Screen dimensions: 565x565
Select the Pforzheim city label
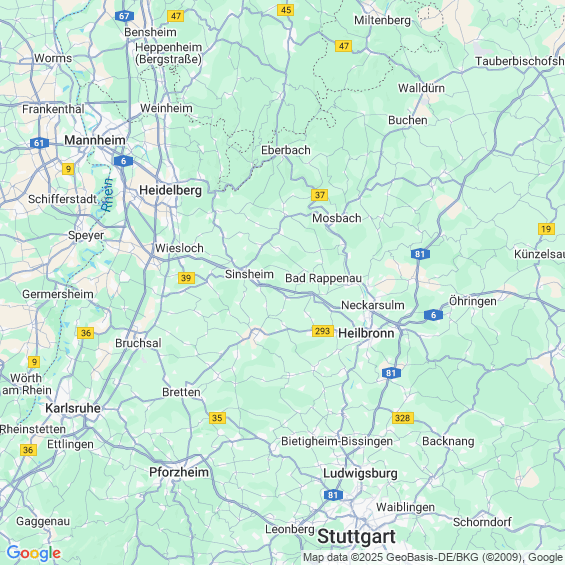click(179, 472)
